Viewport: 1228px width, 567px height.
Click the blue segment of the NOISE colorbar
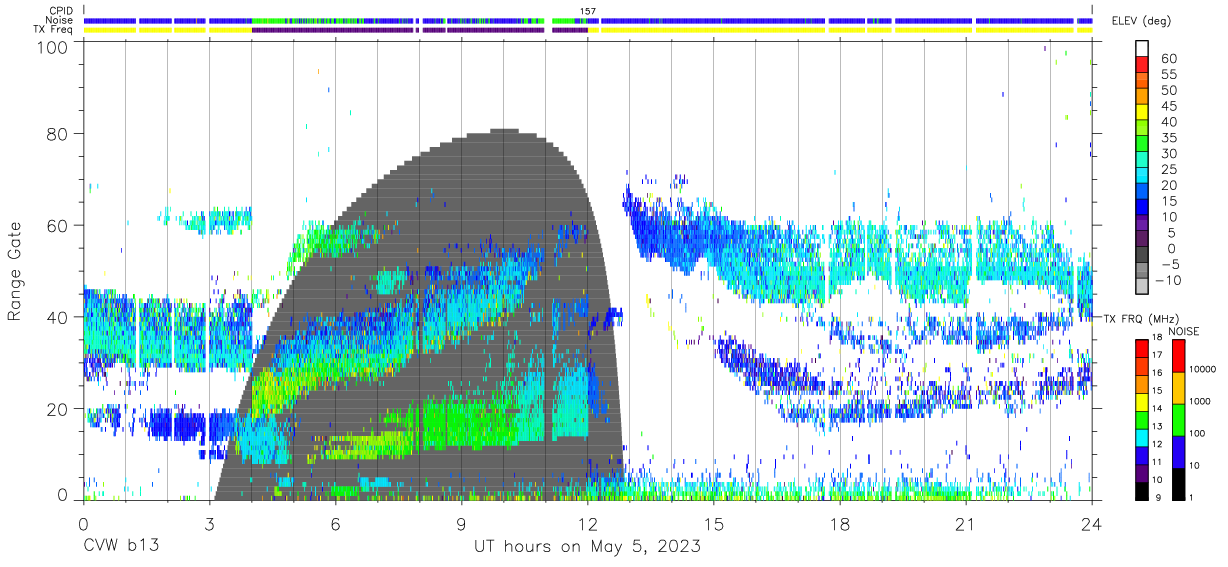(1178, 452)
